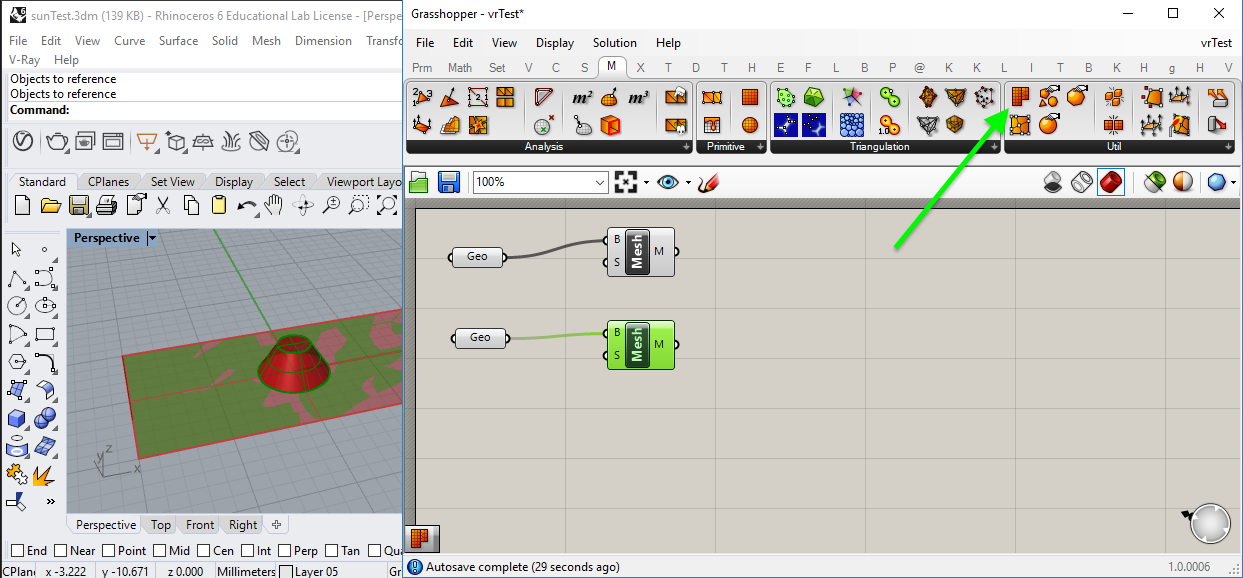Choose the blue MetaBall circles icon
1243x578 pixels.
(x=852, y=125)
